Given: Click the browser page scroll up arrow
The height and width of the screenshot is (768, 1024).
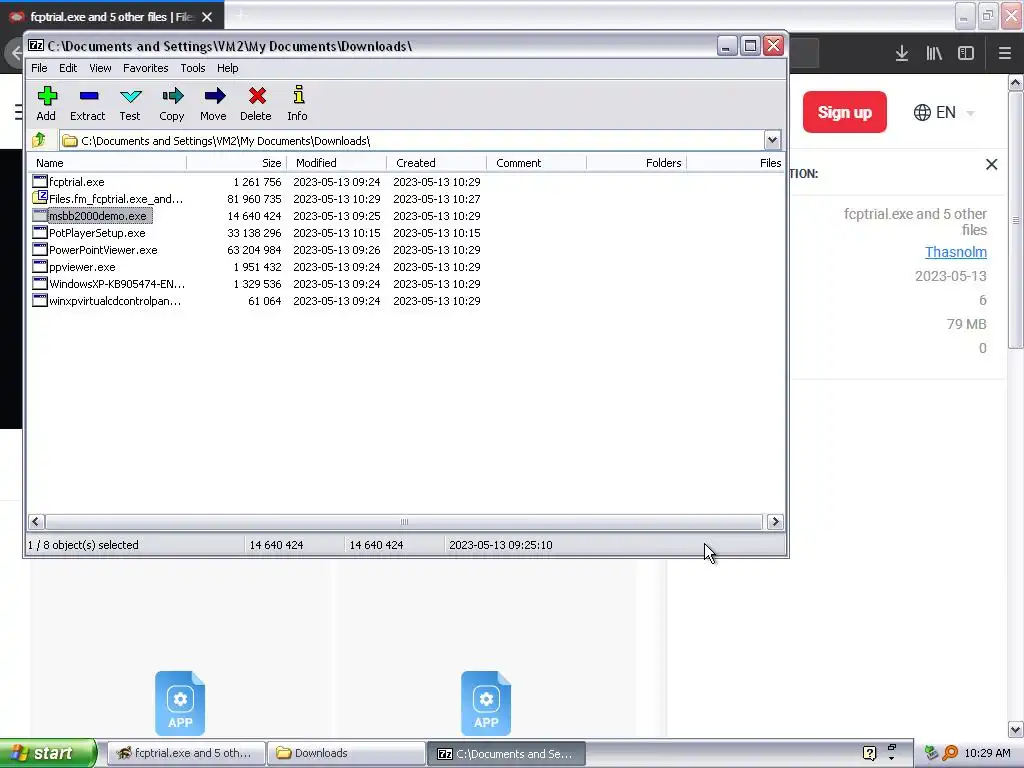Looking at the screenshot, I should tap(1015, 82).
